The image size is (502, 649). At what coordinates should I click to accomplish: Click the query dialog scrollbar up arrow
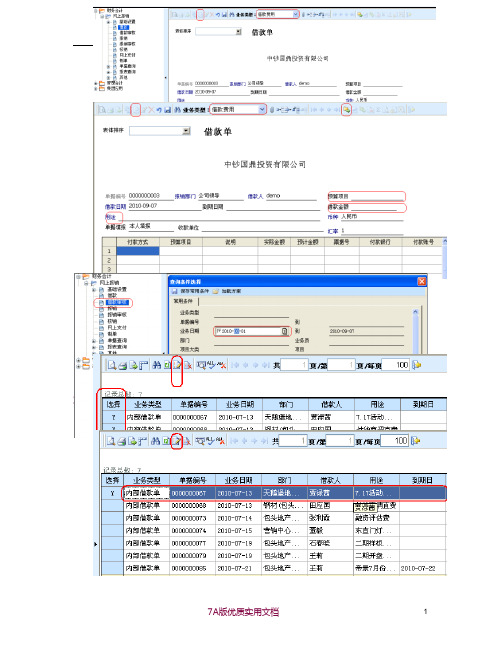415,312
